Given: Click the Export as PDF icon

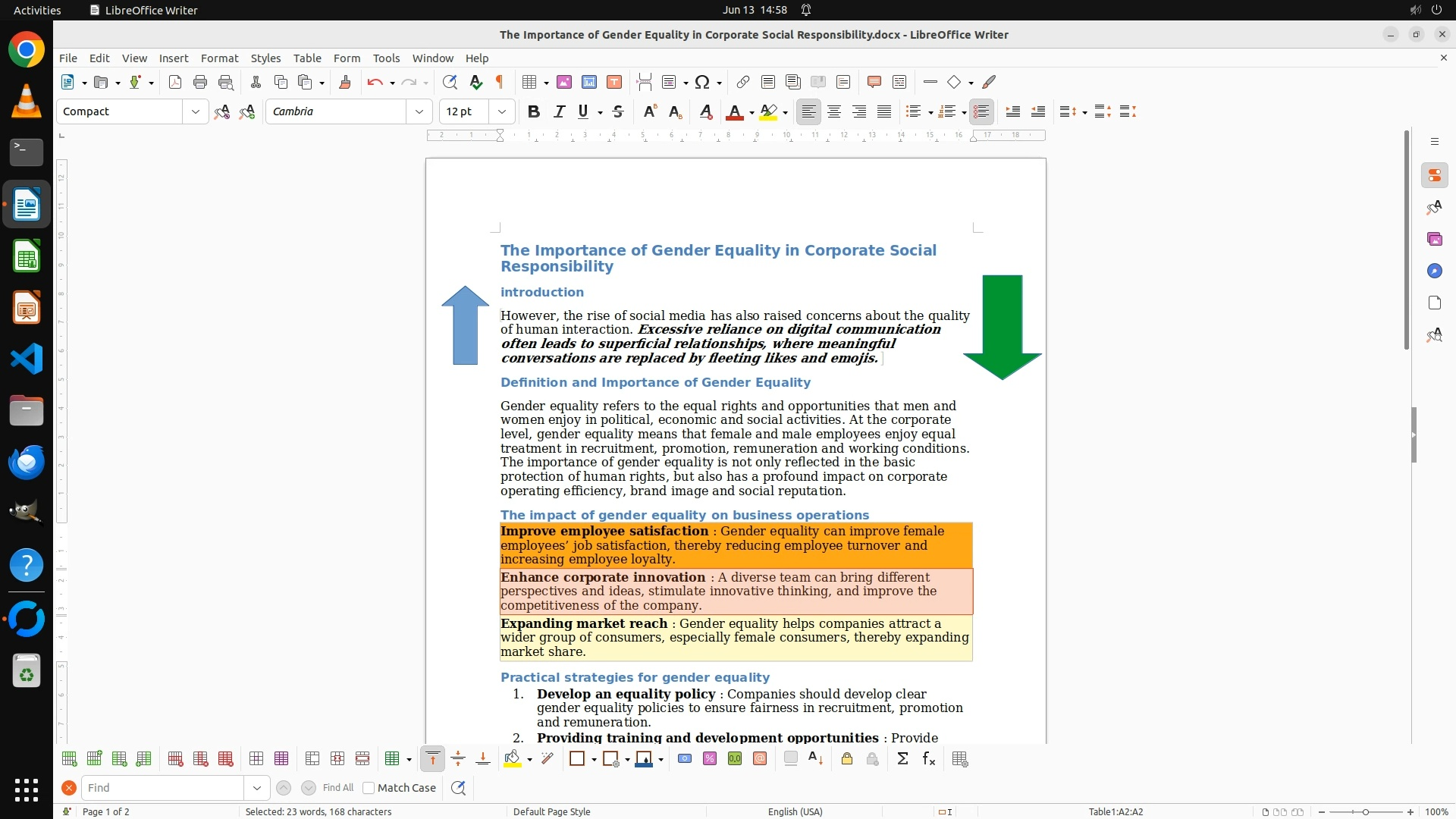Looking at the screenshot, I should coord(175,82).
